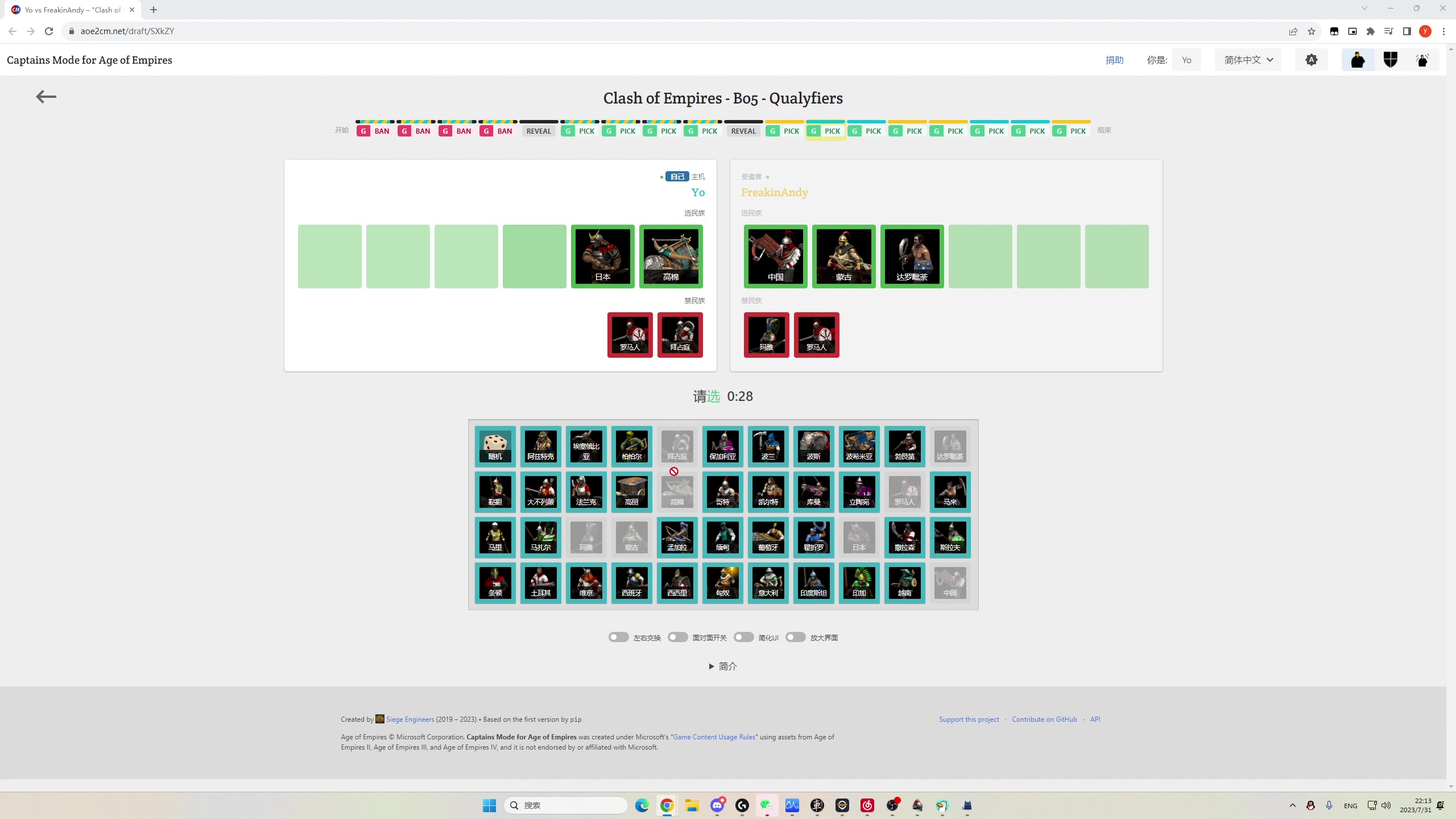Select the 匈奴 Huns civilization
This screenshot has height=819, width=1456.
[x=722, y=582]
